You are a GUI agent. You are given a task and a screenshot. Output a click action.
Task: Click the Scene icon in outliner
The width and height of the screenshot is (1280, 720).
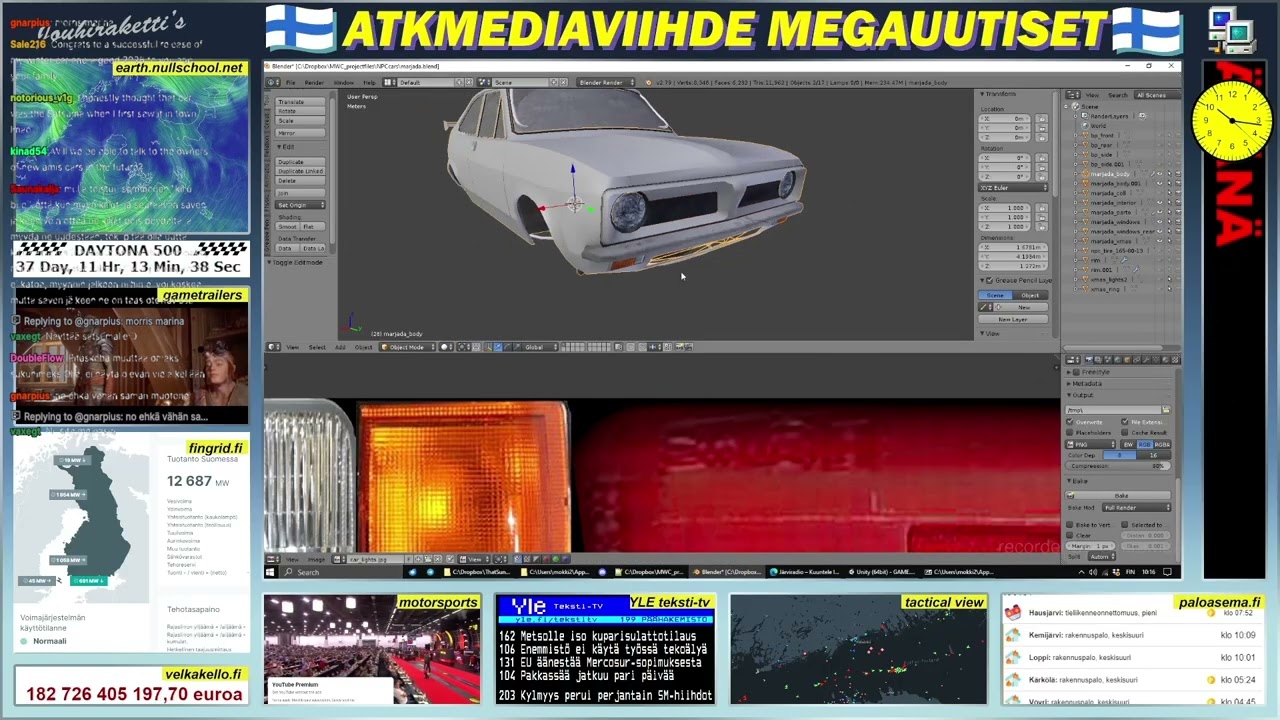[1076, 106]
